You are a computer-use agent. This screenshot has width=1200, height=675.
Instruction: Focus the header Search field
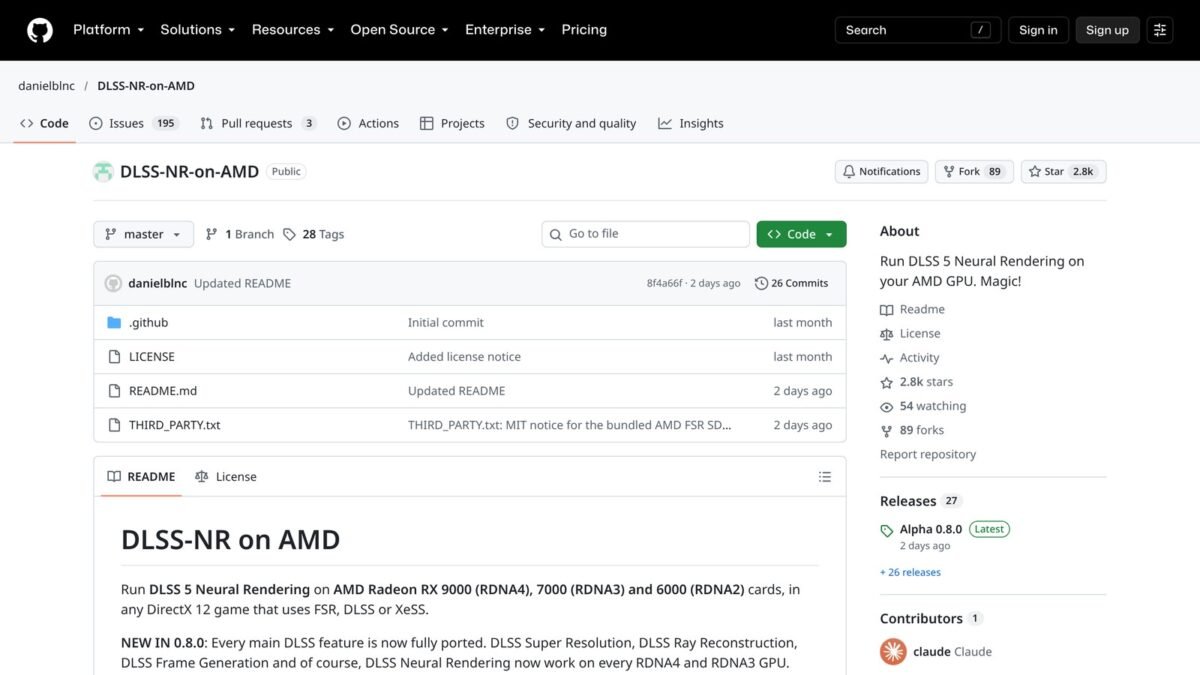tap(918, 30)
